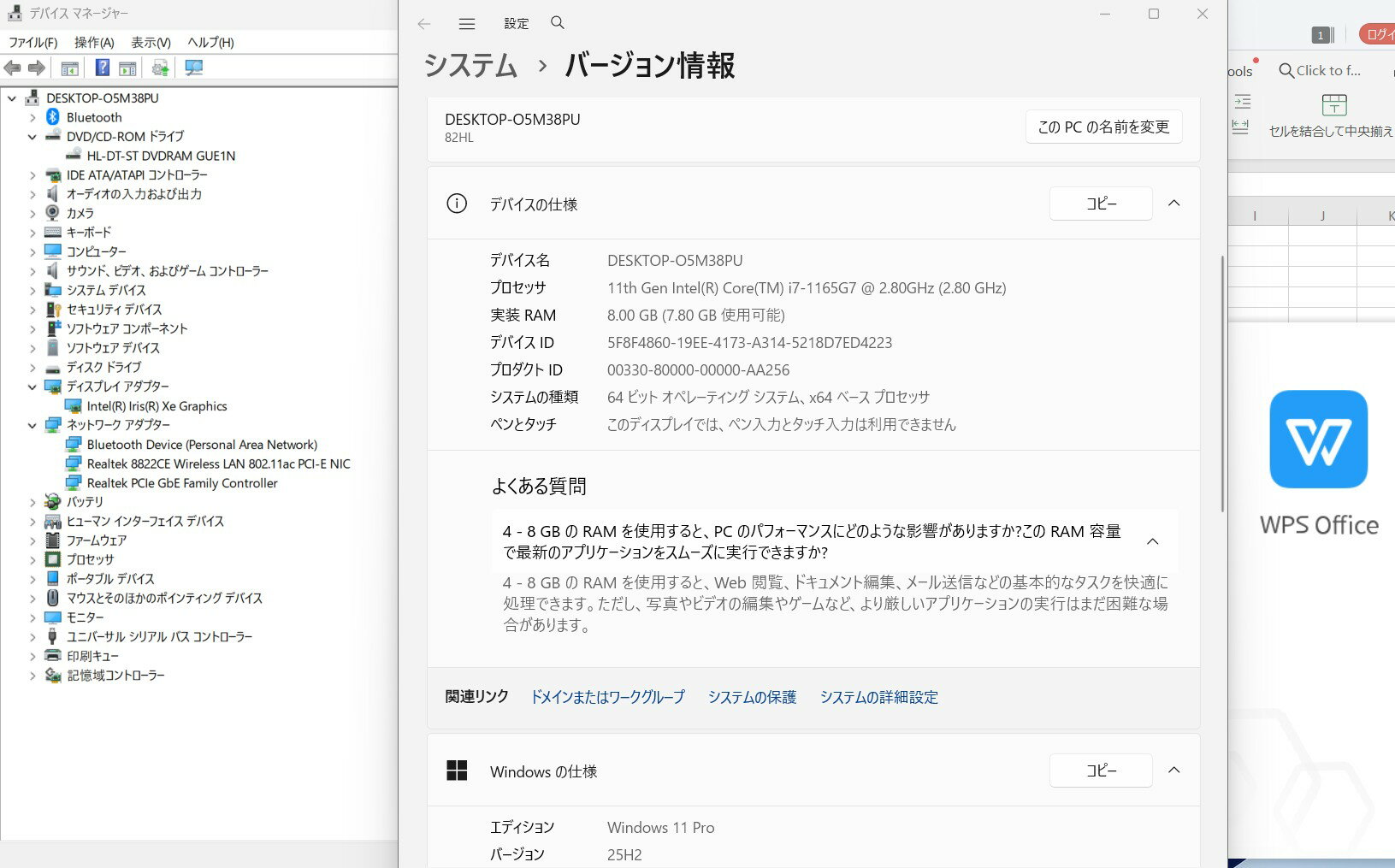Click the この PC の名前を変更 button

(1103, 127)
